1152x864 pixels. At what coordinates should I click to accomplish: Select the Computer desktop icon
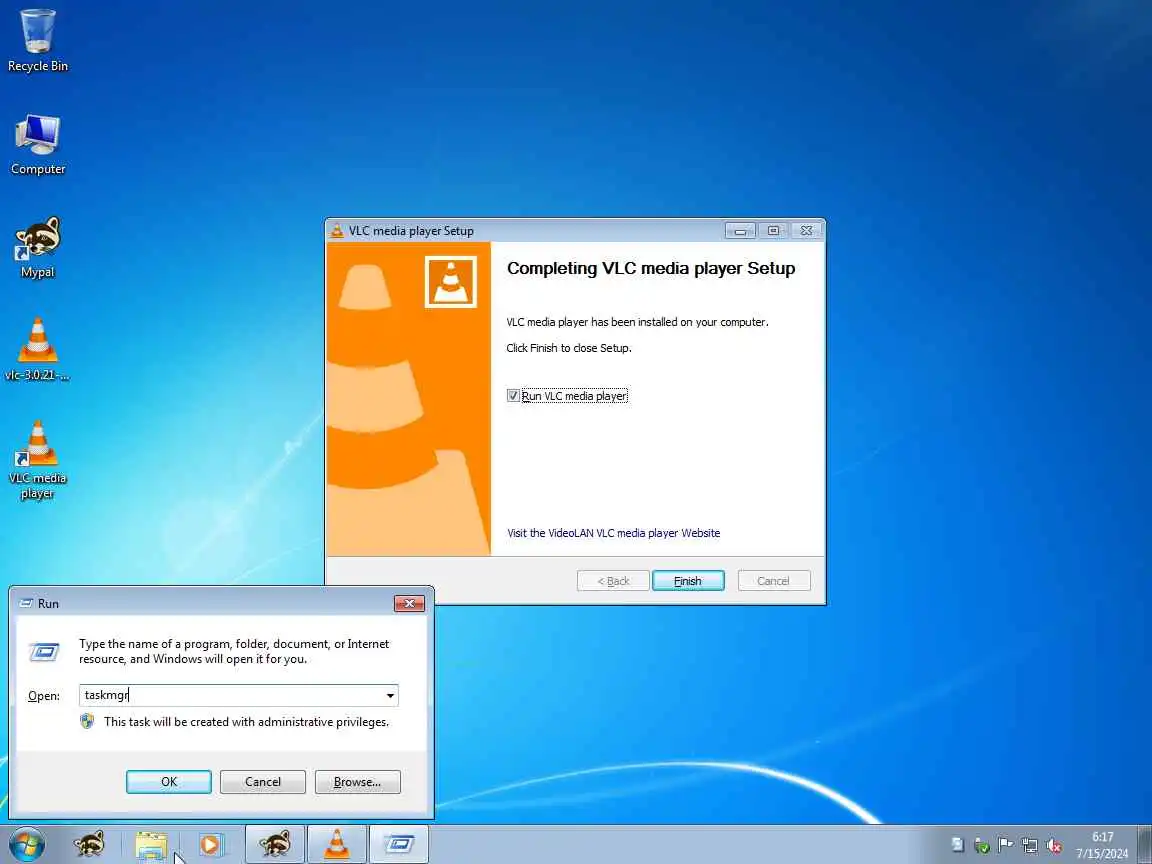(37, 145)
